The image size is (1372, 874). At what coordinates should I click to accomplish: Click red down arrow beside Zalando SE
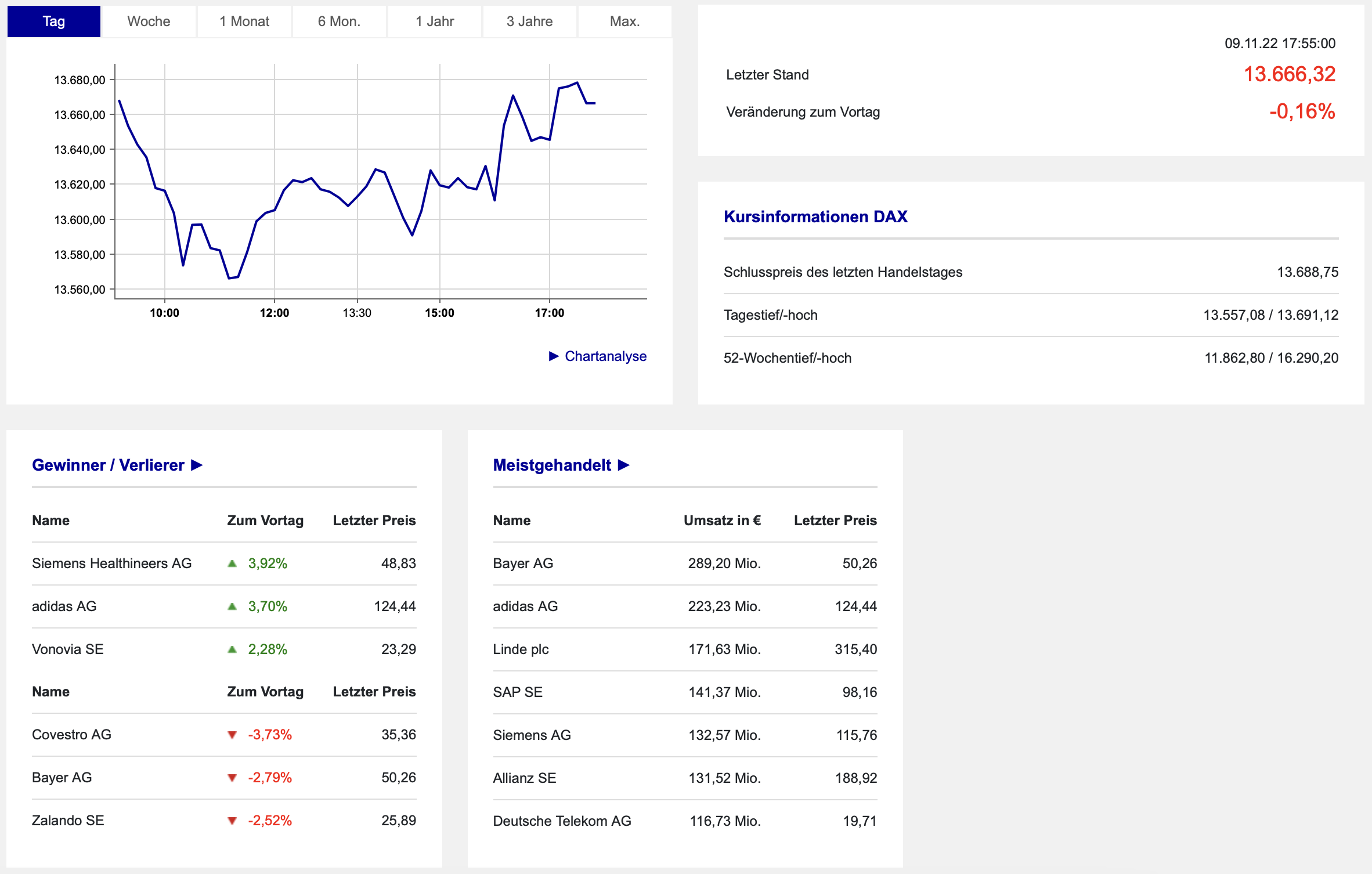pos(232,821)
